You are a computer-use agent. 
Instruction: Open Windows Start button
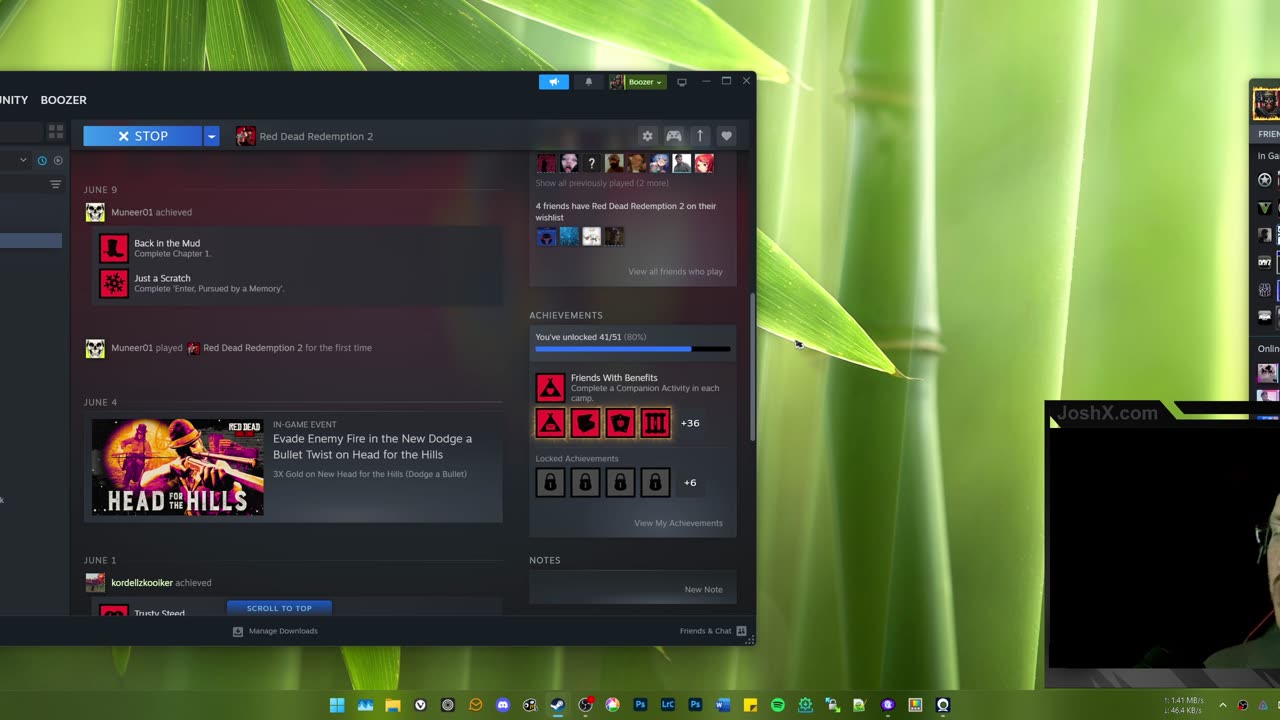[x=337, y=705]
